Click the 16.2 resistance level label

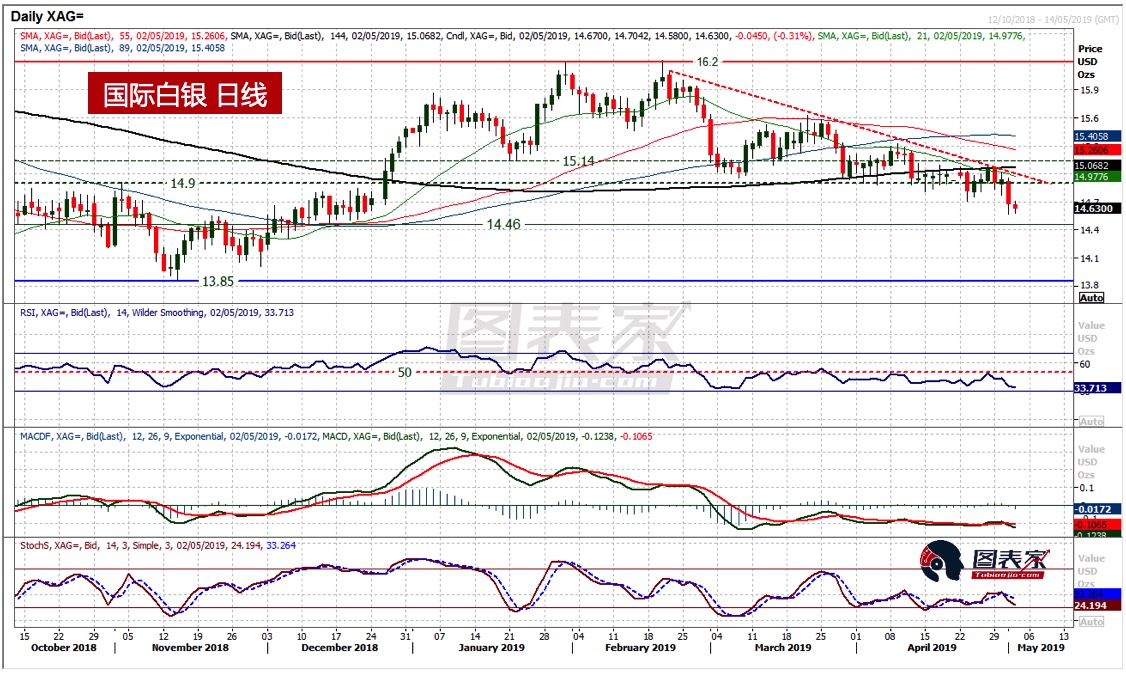click(707, 62)
